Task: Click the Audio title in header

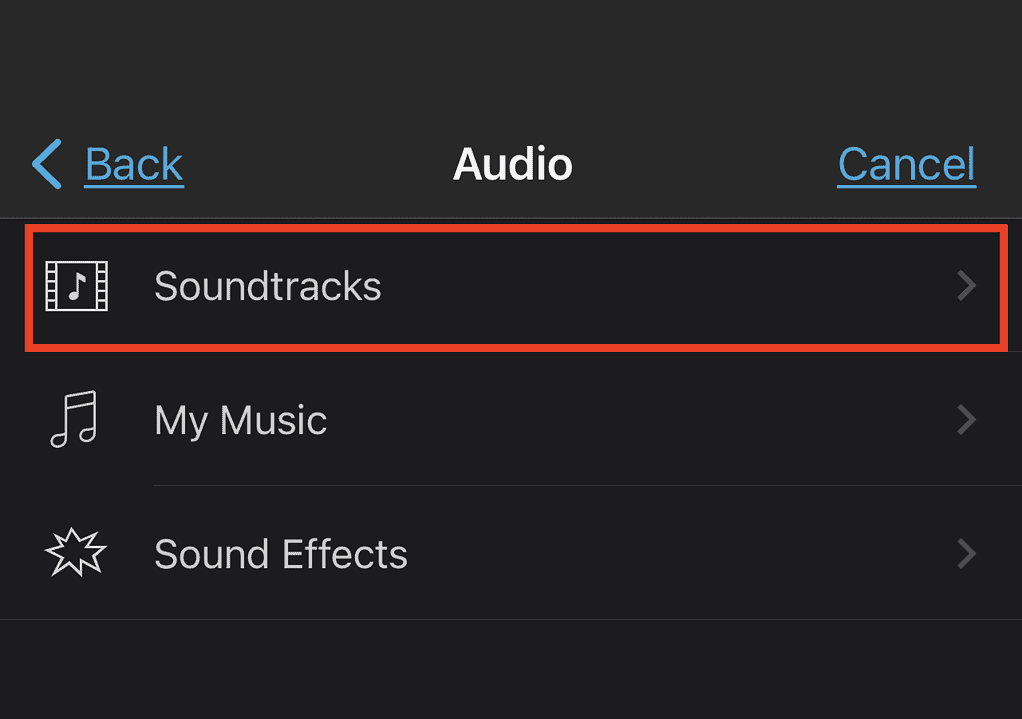Action: [512, 164]
